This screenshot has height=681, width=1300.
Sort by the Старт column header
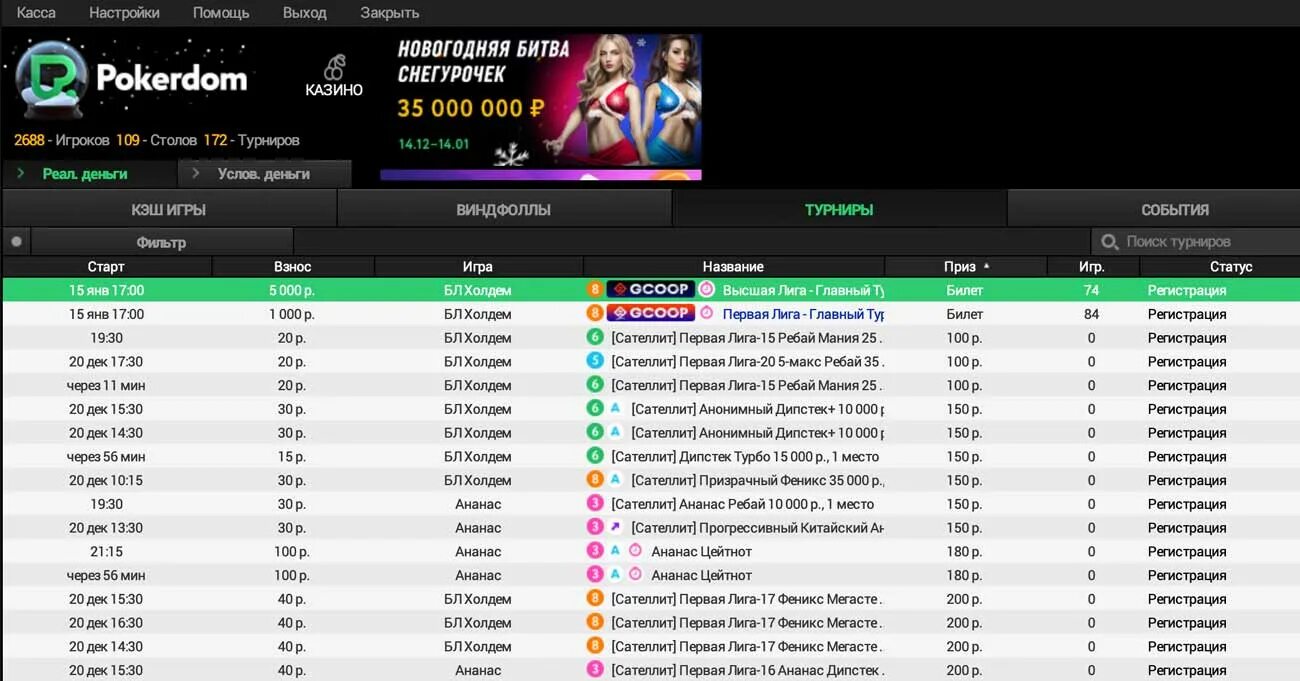(106, 266)
